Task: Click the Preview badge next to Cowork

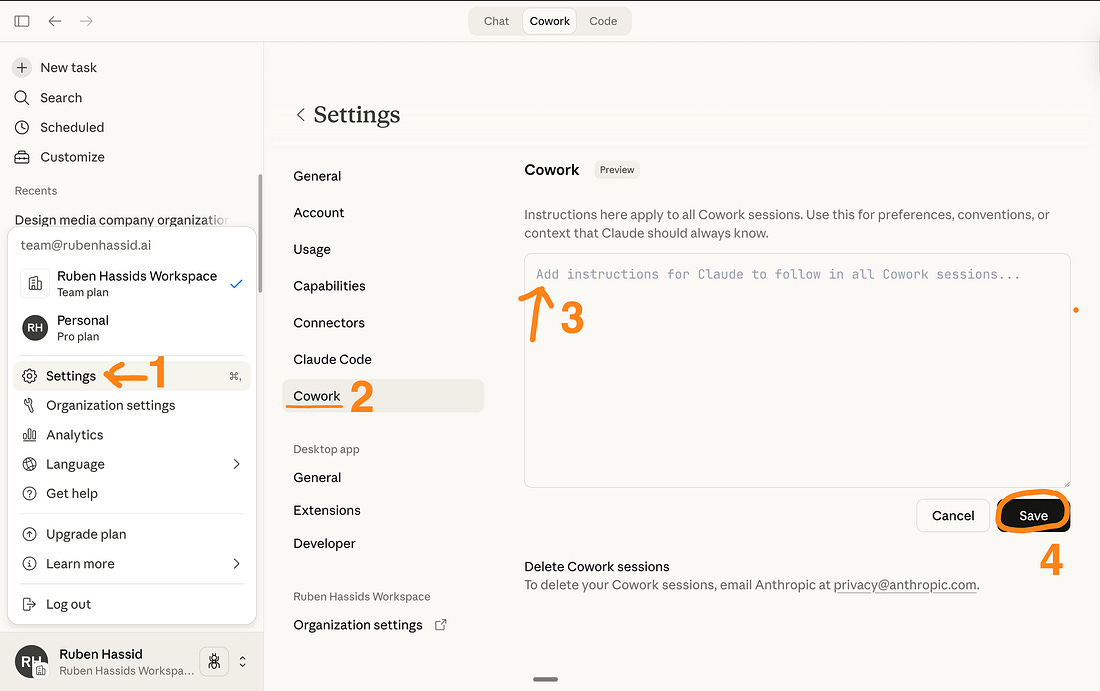Action: pos(617,170)
